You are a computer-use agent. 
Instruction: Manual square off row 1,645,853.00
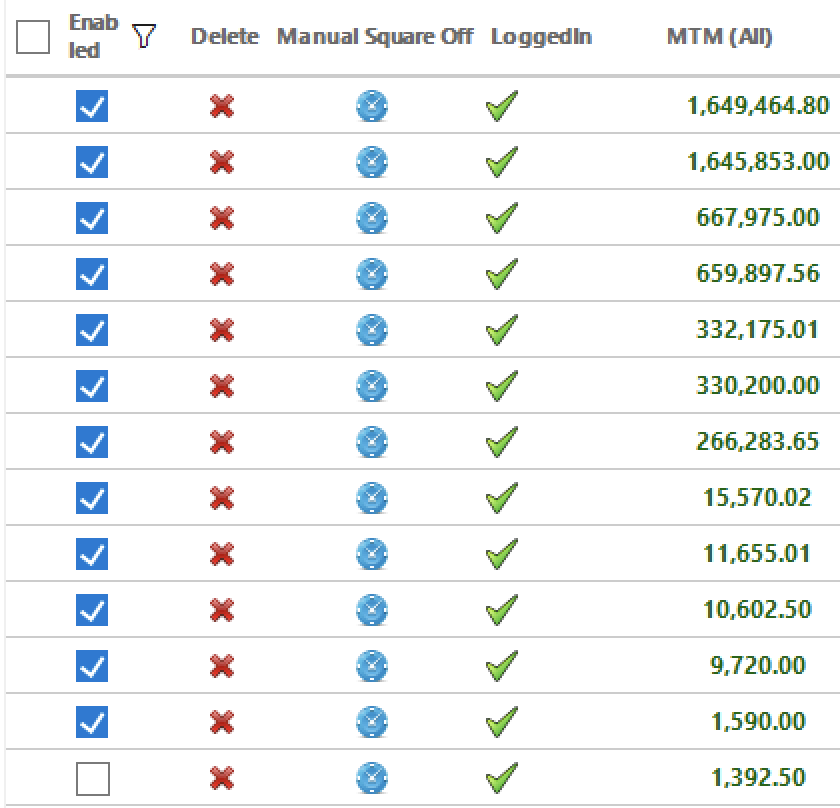pos(372,162)
